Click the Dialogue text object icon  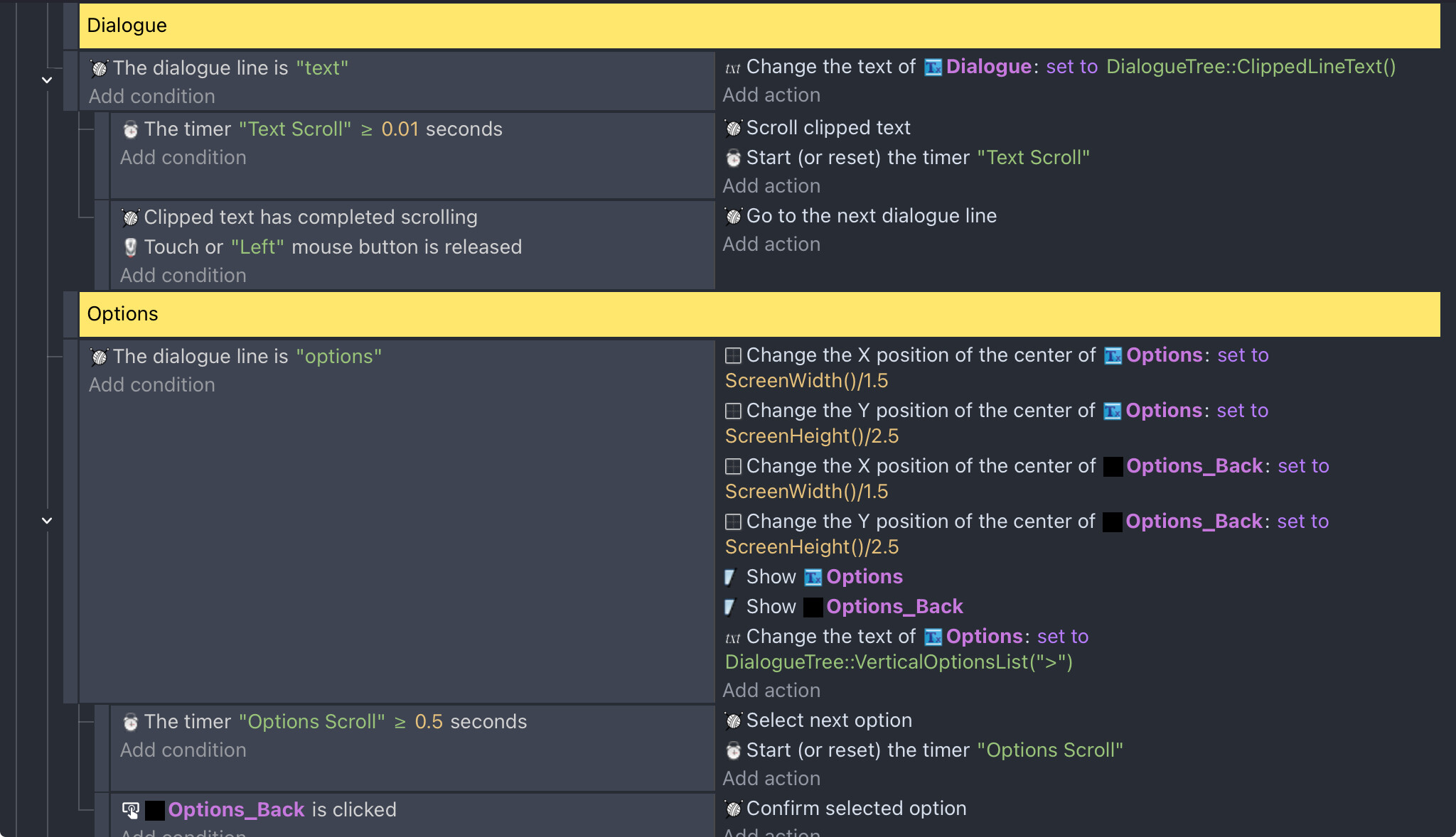[933, 67]
